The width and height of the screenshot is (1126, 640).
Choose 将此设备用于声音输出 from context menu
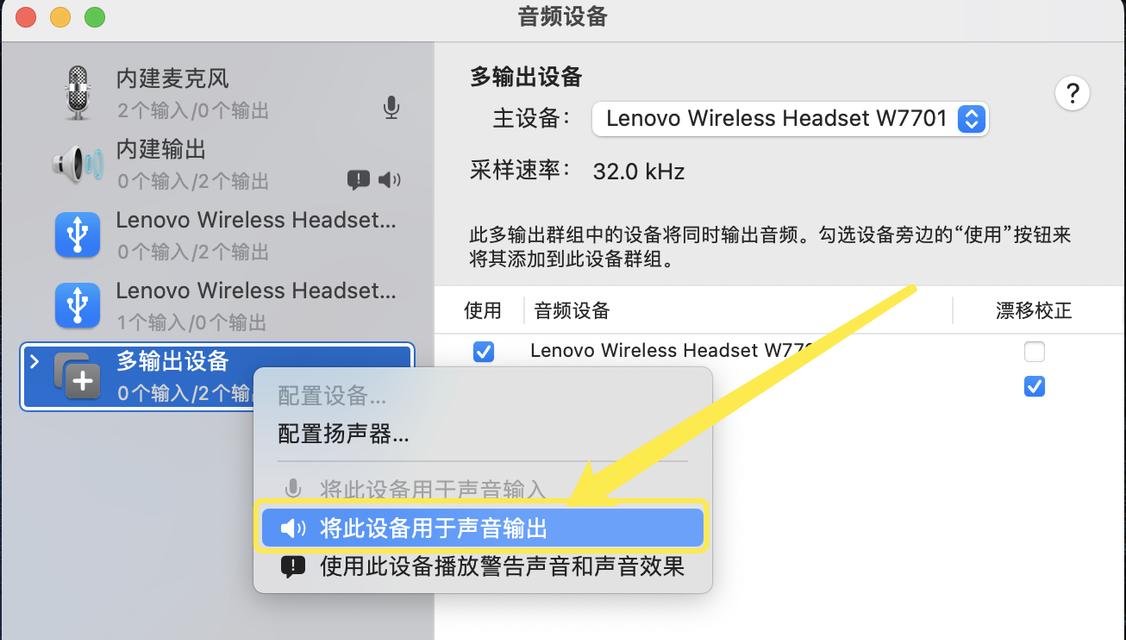tap(482, 528)
